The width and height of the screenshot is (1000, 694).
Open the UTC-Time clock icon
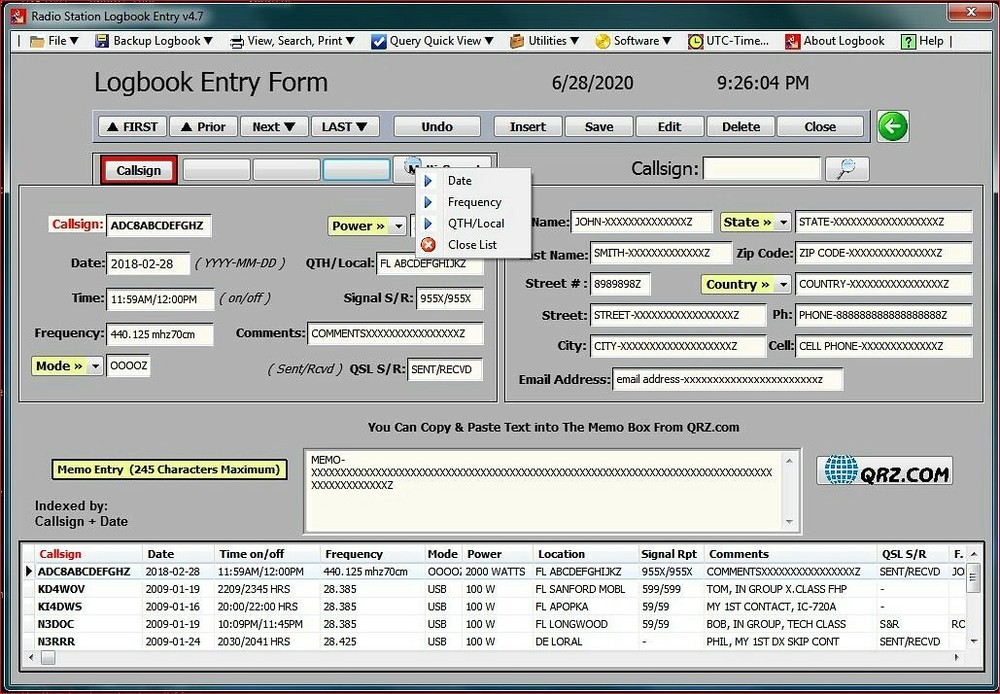point(694,41)
